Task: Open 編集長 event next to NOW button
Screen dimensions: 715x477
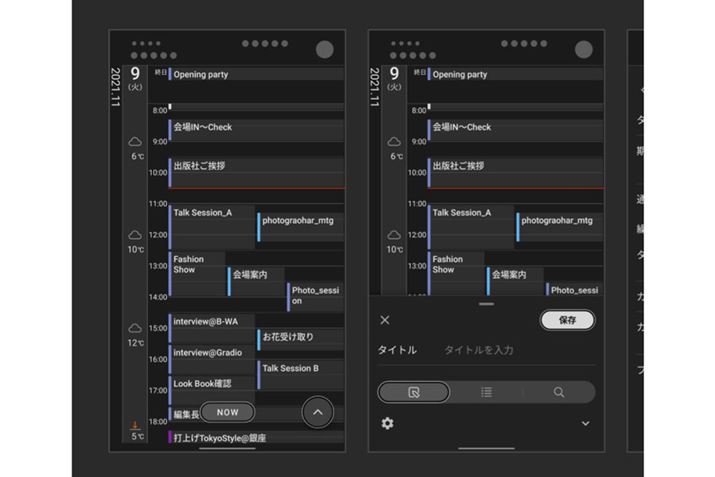Action: pos(184,414)
